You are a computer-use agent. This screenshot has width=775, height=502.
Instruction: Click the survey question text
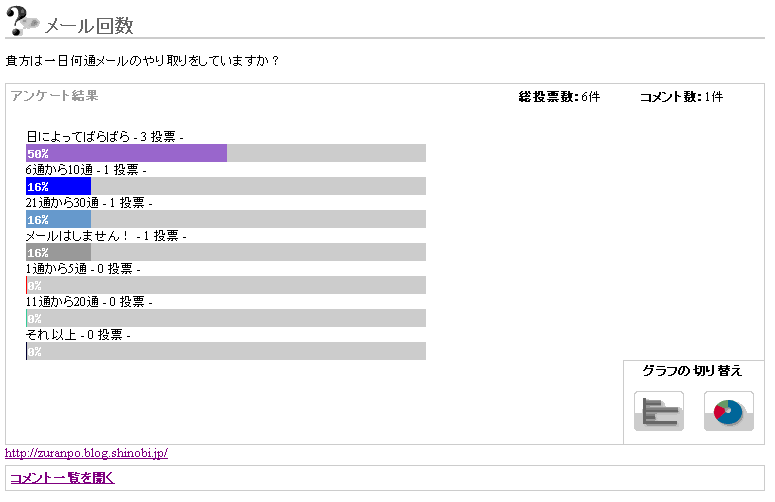coord(142,61)
